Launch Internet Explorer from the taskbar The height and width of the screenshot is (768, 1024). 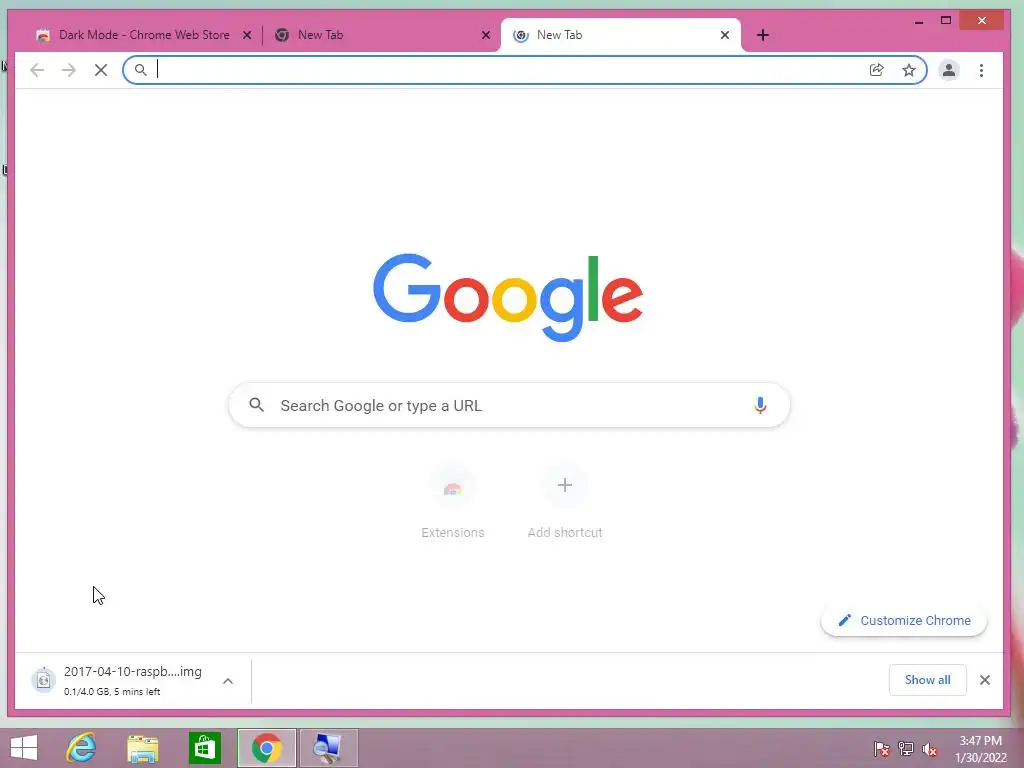[x=81, y=748]
